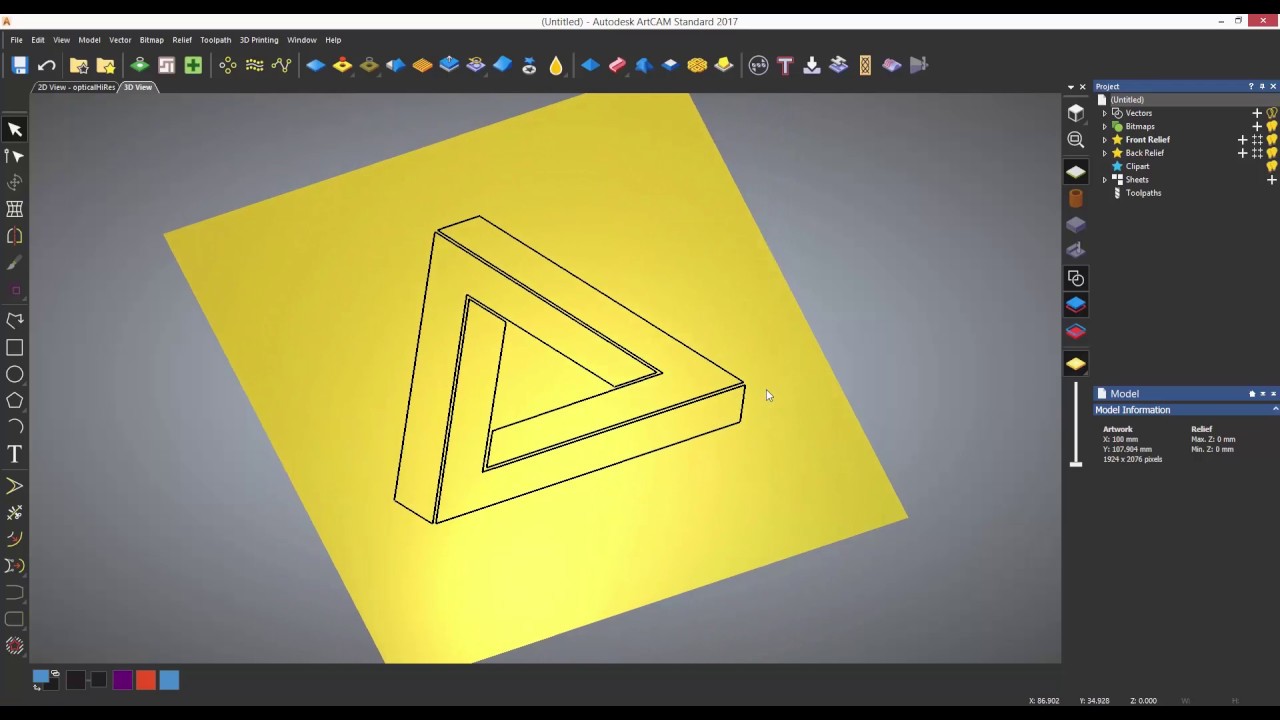Image resolution: width=1280 pixels, height=720 pixels.
Task: Click the download arrow import icon
Action: (811, 65)
